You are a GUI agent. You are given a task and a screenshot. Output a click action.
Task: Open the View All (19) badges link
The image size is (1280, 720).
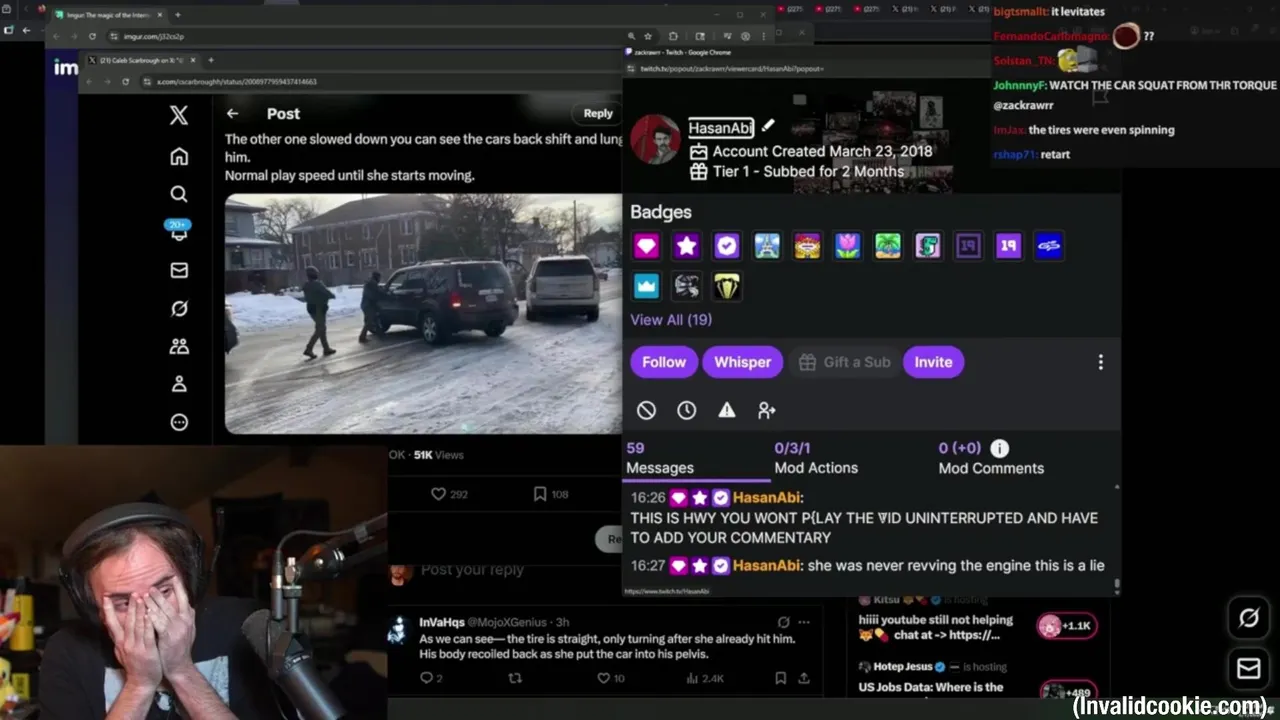pyautogui.click(x=671, y=320)
